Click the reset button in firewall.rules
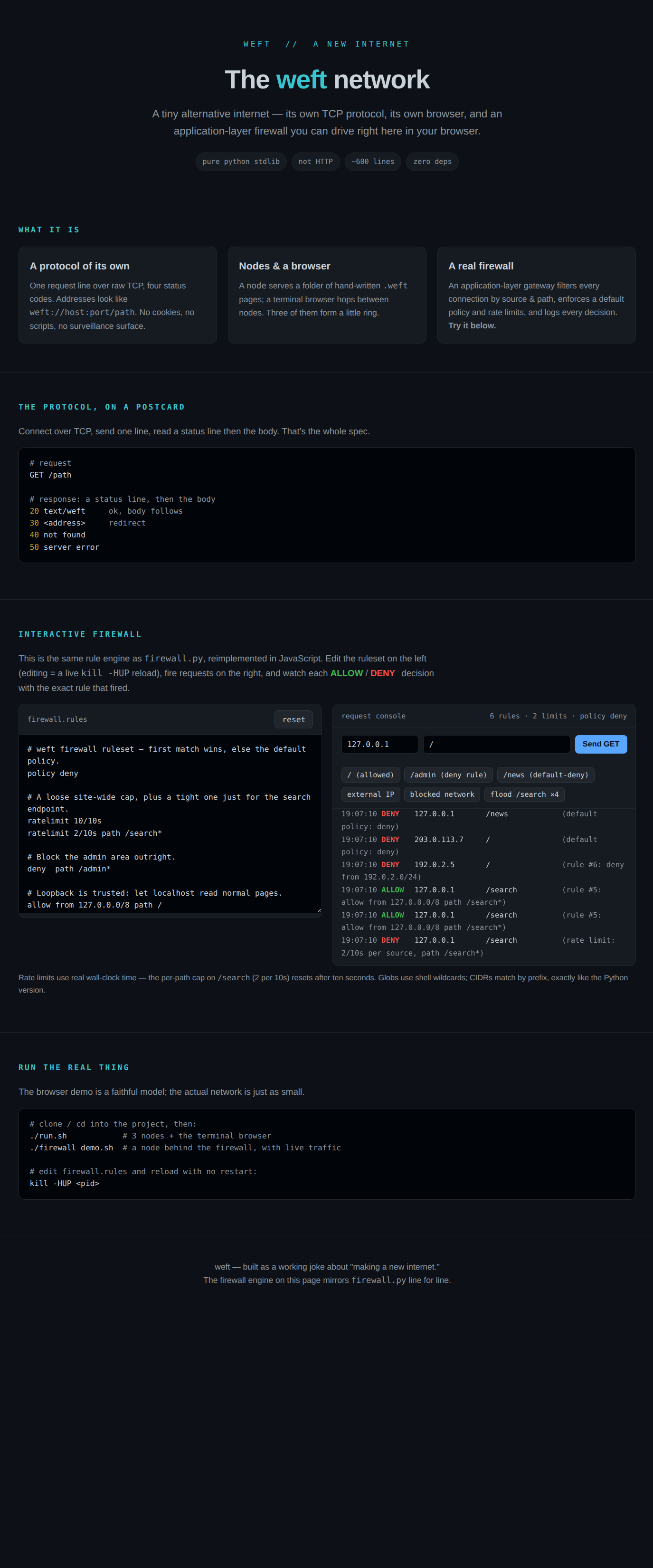Image resolution: width=653 pixels, height=1568 pixels. (x=293, y=719)
